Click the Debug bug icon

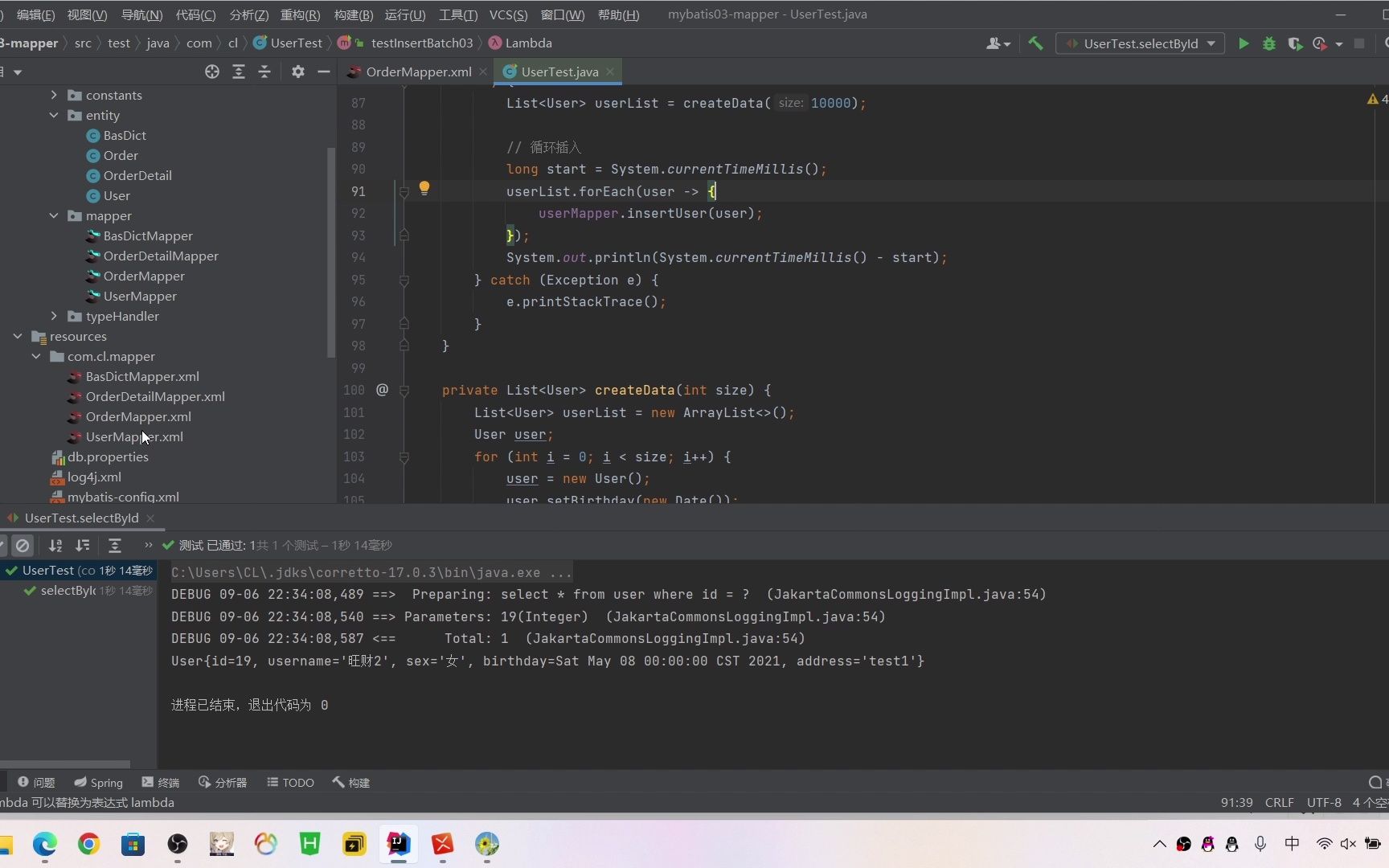pos(1269,43)
